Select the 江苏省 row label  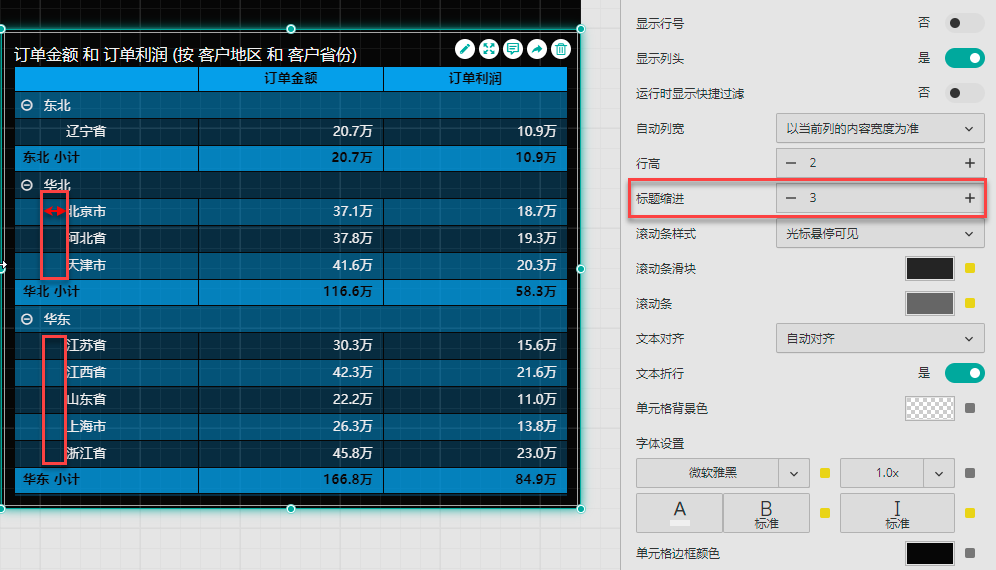pos(86,346)
